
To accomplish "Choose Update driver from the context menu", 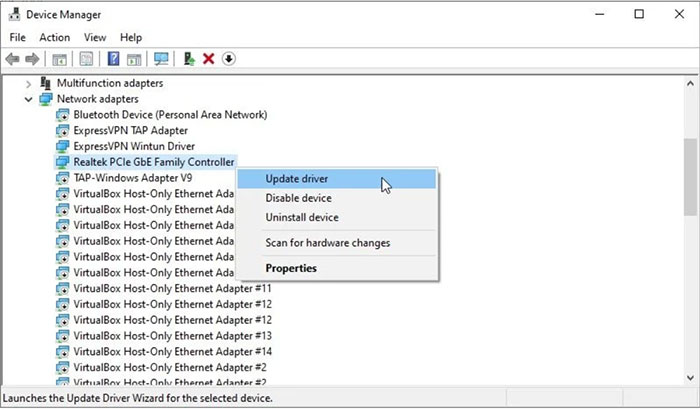I will click(x=337, y=179).
